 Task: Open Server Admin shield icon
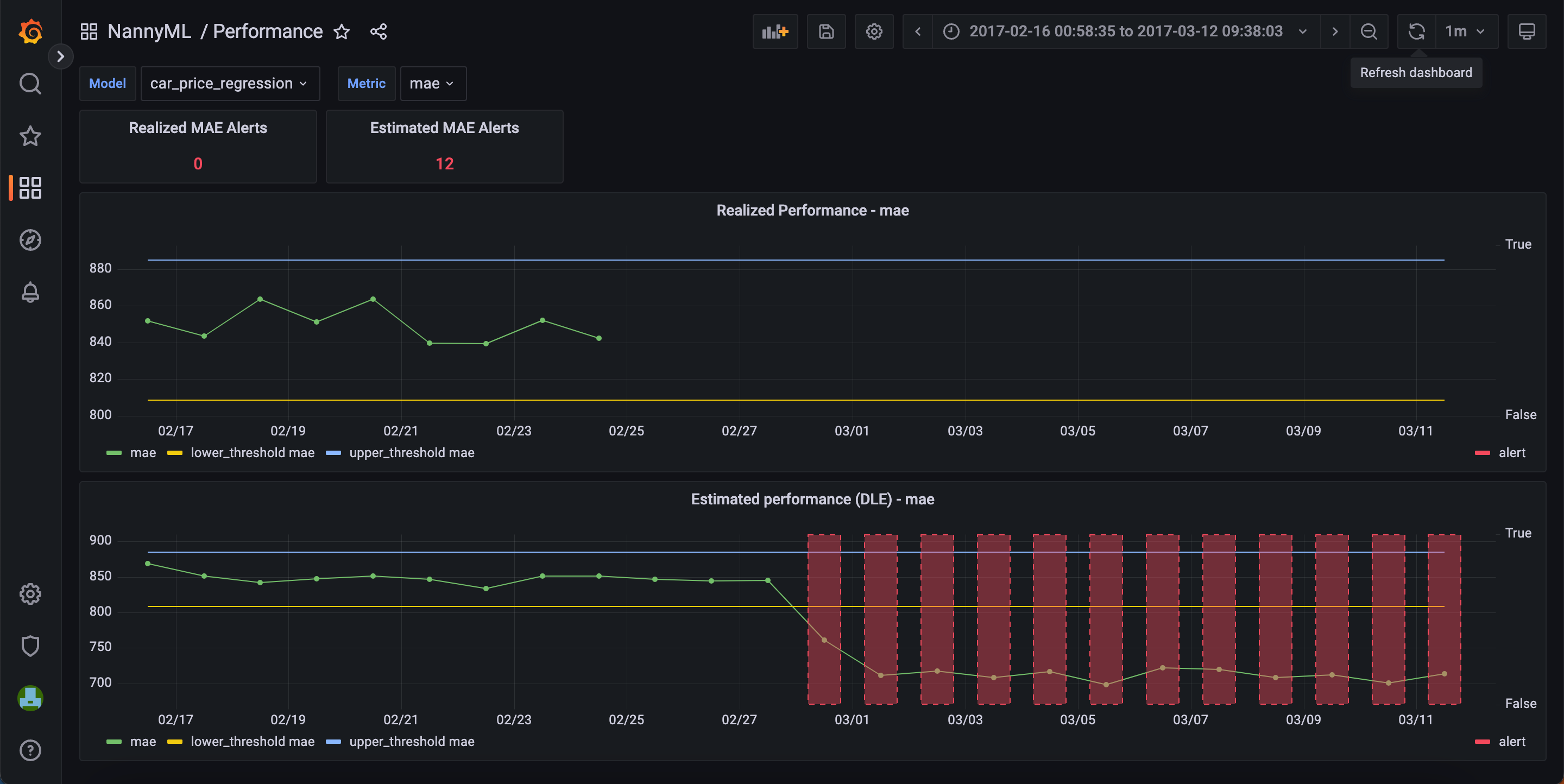pos(30,646)
